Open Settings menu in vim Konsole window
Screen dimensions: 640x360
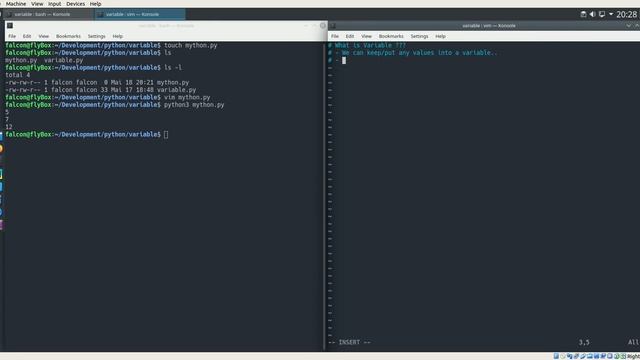(x=420, y=36)
